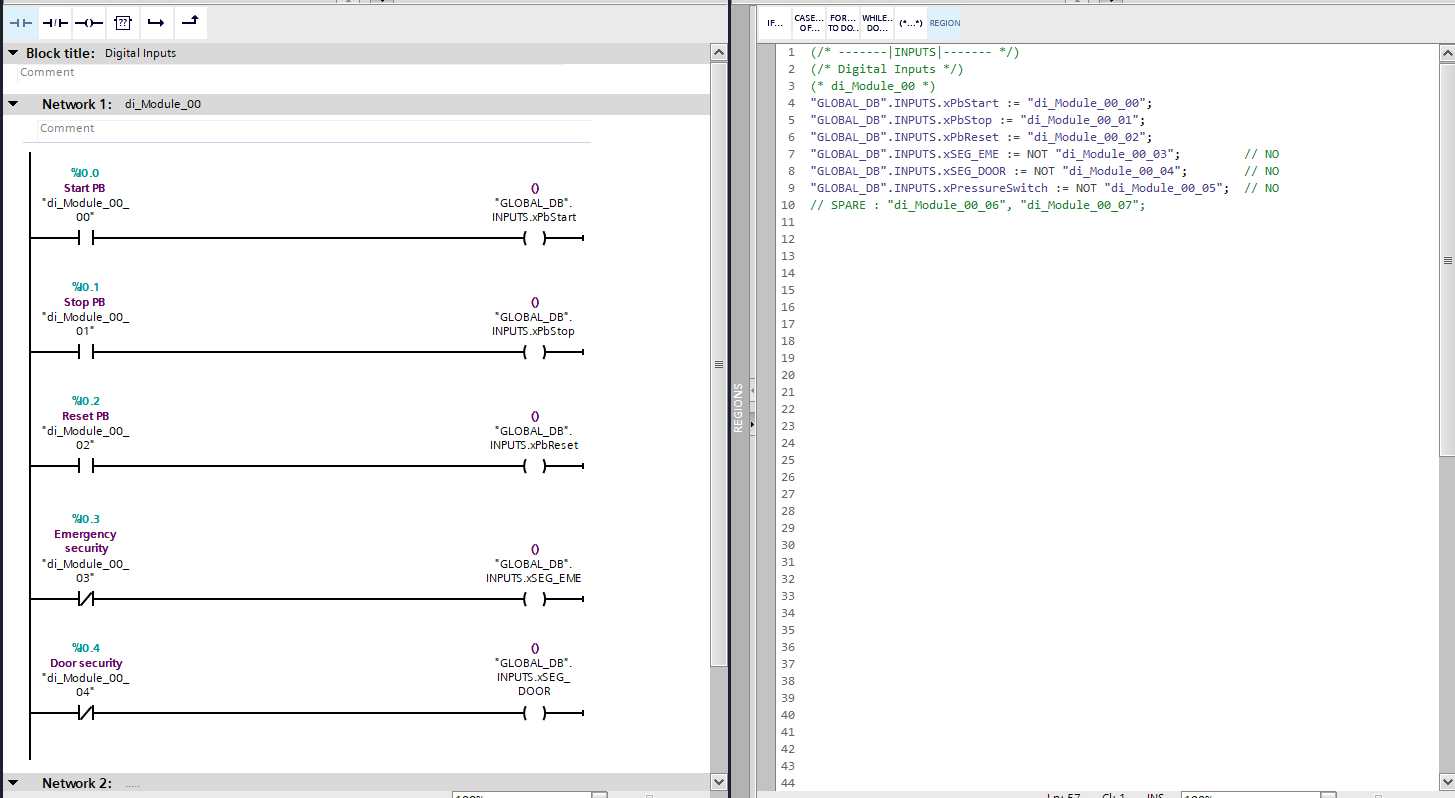Click the REGION toolbar button
Image resolution: width=1455 pixels, height=798 pixels.
pyautogui.click(x=945, y=23)
